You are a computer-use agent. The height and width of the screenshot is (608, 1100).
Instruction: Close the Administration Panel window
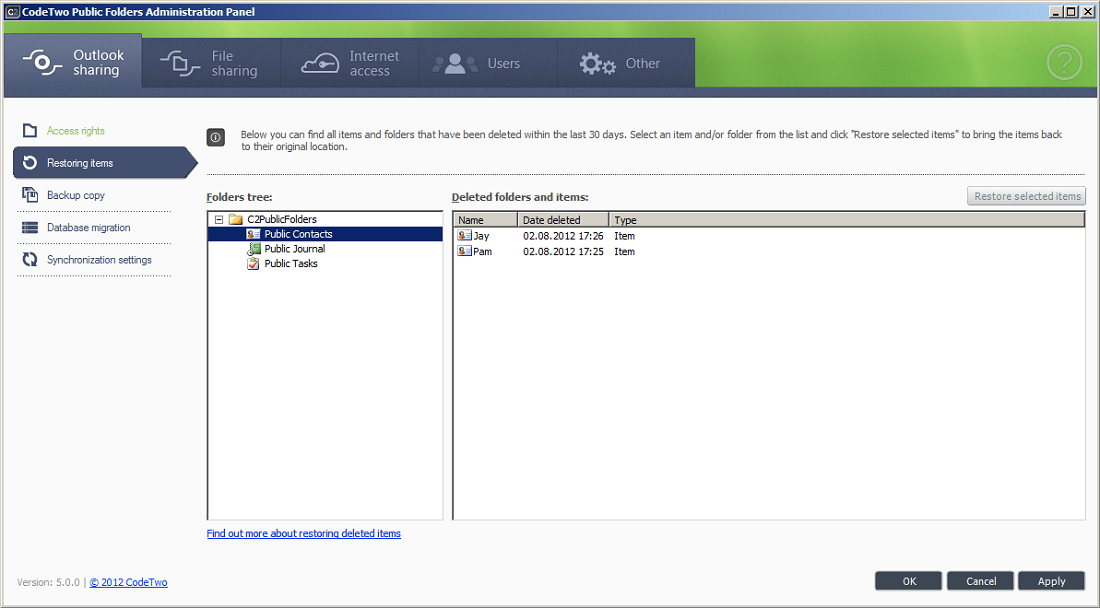tap(1088, 11)
